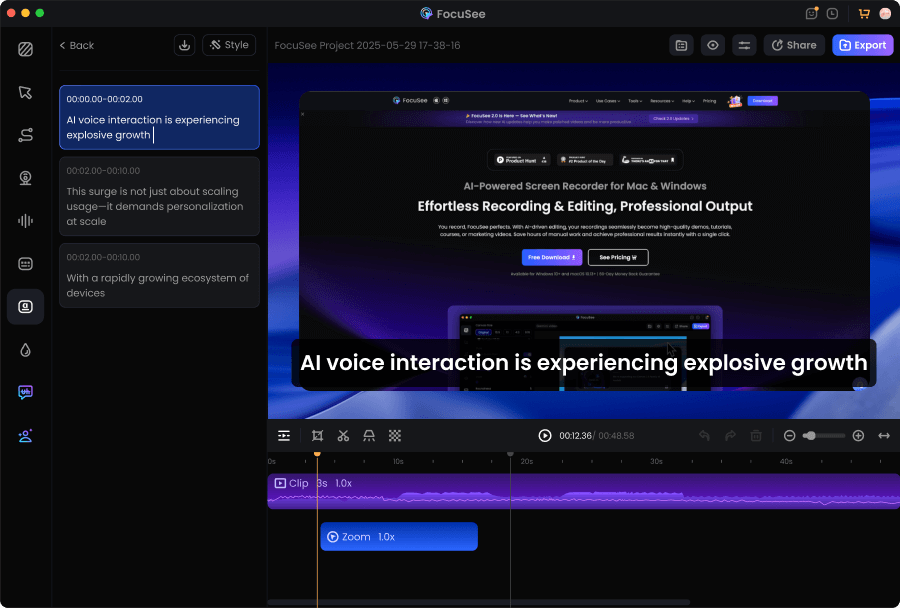The height and width of the screenshot is (608, 900).
Task: Click the scissors split tool
Action: pyautogui.click(x=343, y=436)
